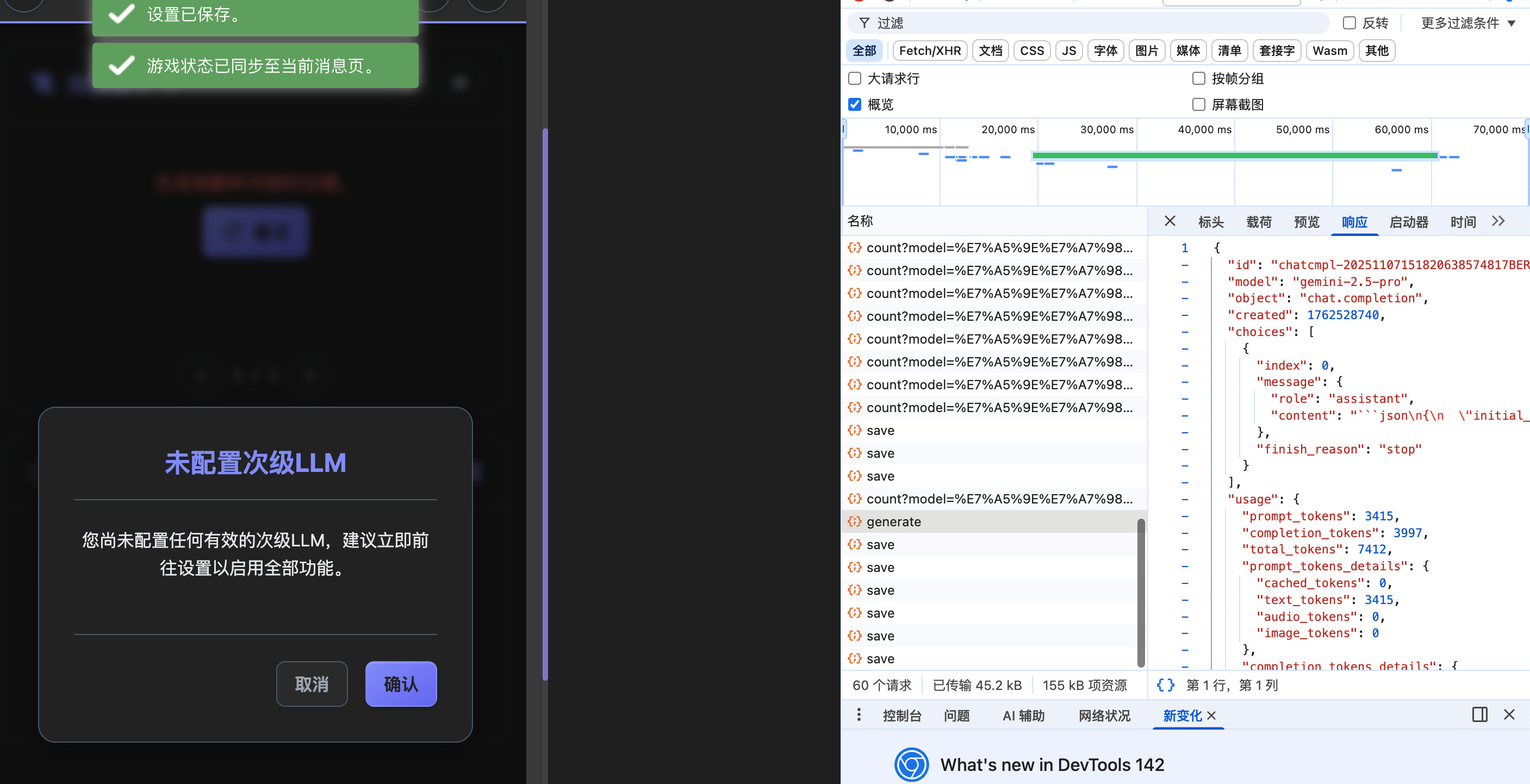Close the DevTools drawer
Viewport: 1530px width, 784px height.
coord(1509,714)
